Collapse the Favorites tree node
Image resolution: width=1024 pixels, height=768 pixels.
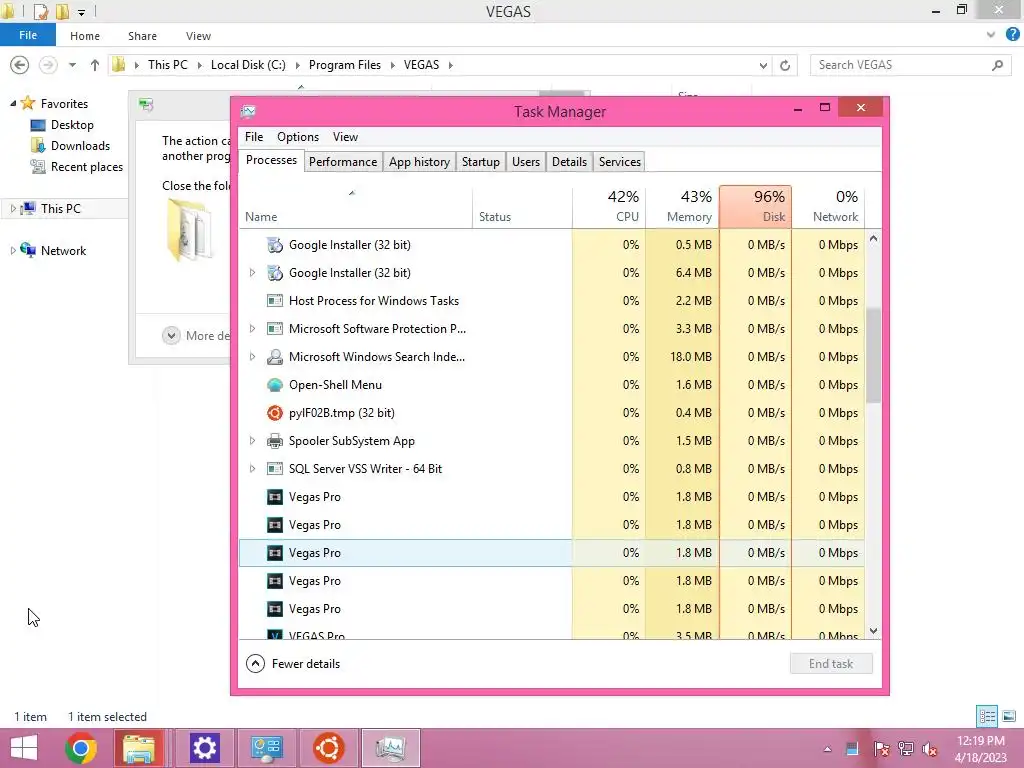click(x=12, y=103)
